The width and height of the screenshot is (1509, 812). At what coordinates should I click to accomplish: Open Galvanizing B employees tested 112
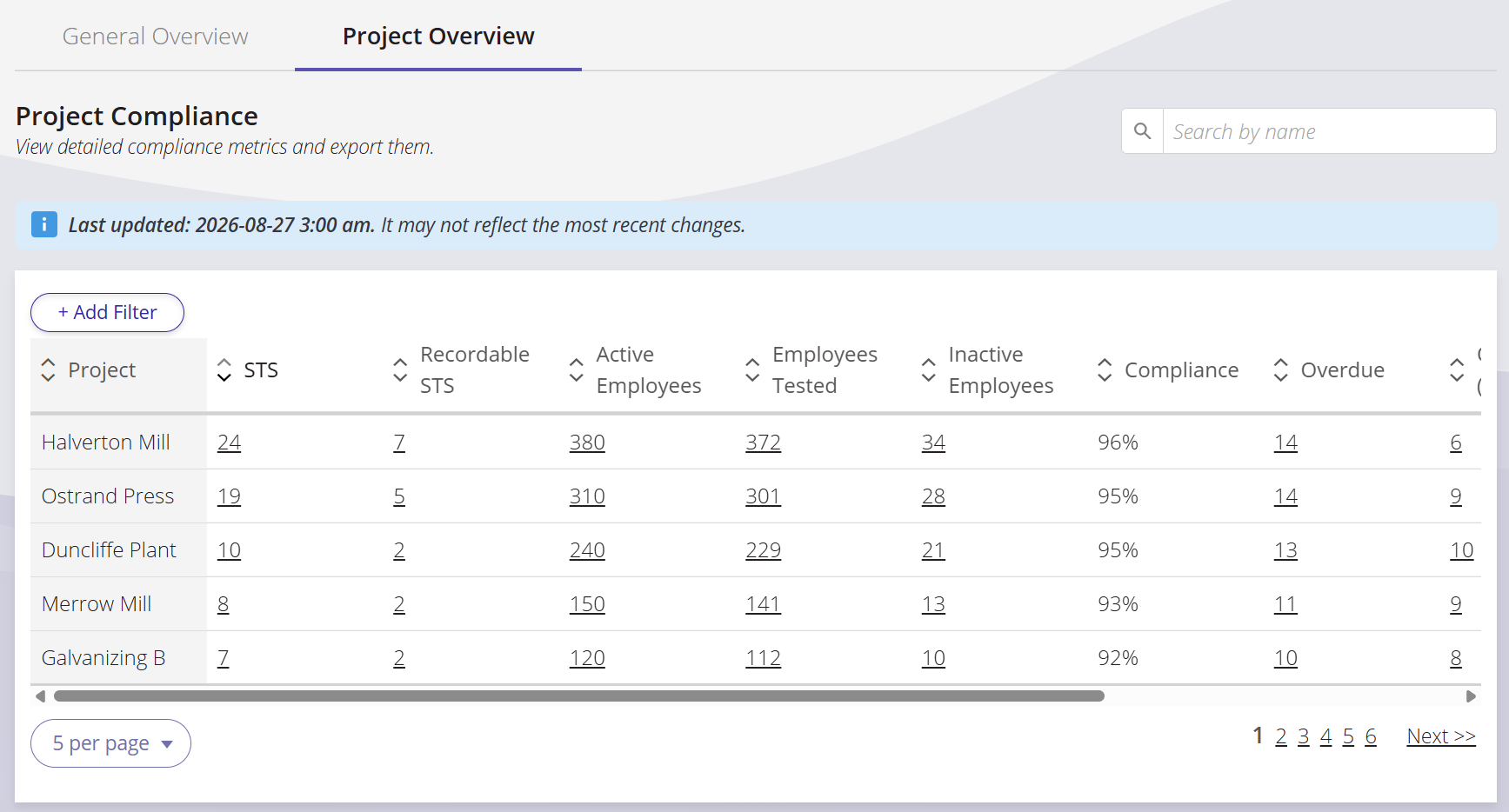763,658
